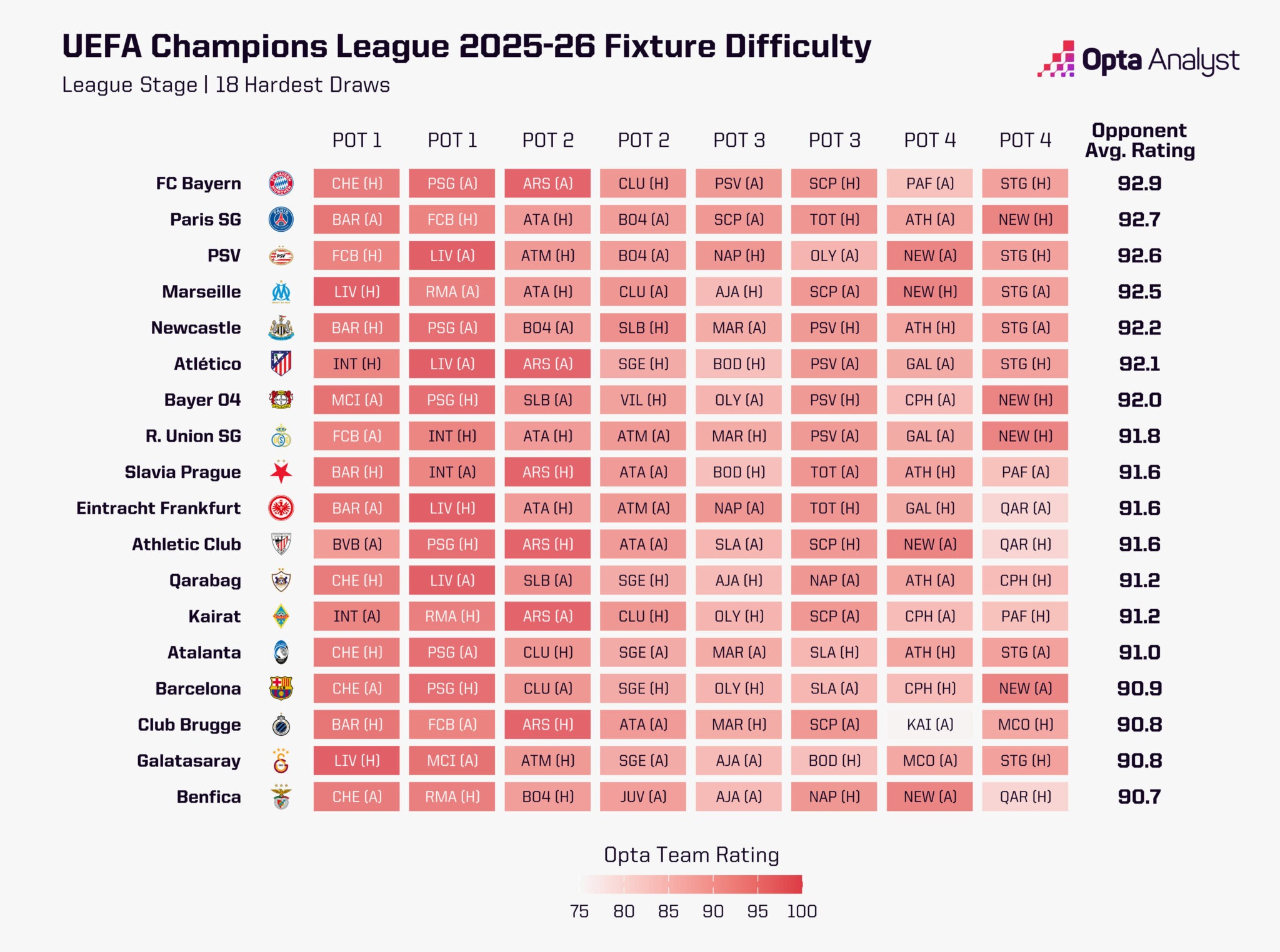The image size is (1280, 952).
Task: Click the FC Bayern club crest
Action: [x=281, y=184]
